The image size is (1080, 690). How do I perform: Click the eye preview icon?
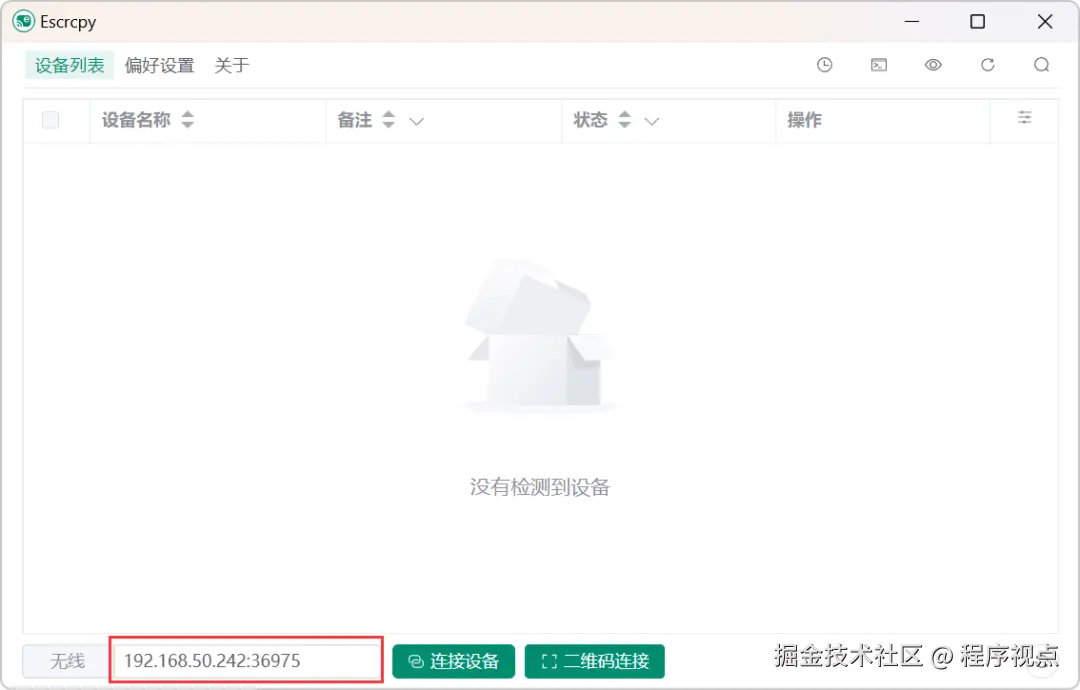tap(933, 64)
